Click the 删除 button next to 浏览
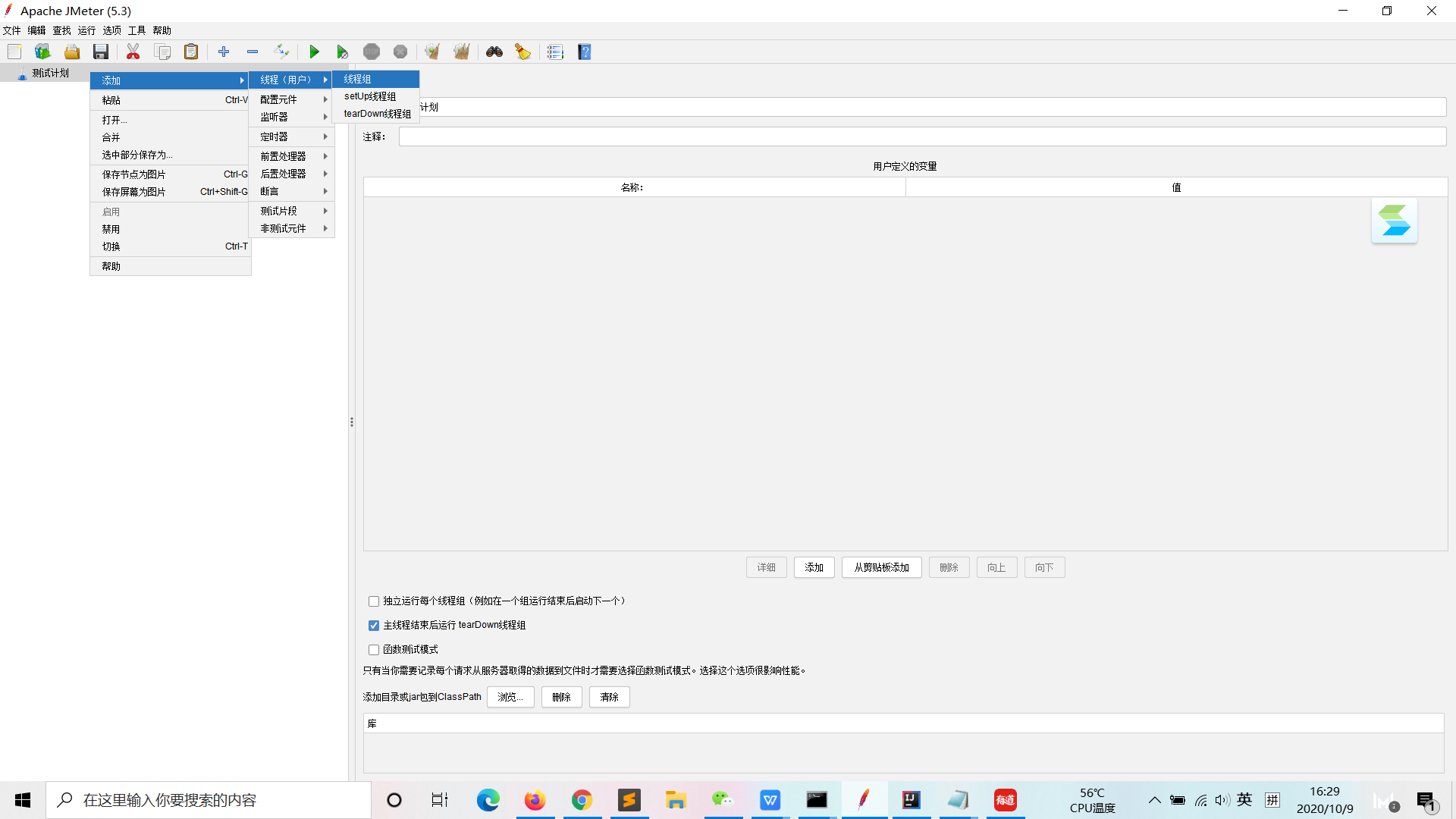 (x=562, y=697)
